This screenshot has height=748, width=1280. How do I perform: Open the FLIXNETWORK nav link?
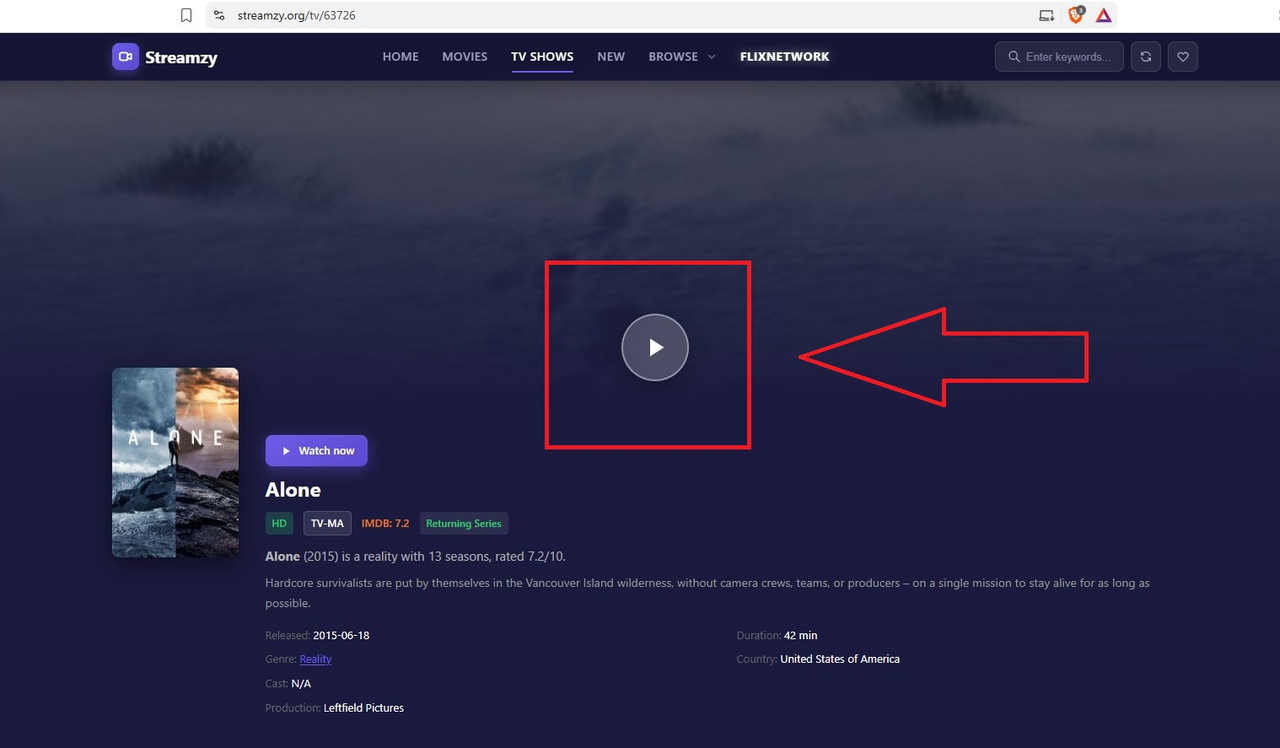tap(785, 57)
